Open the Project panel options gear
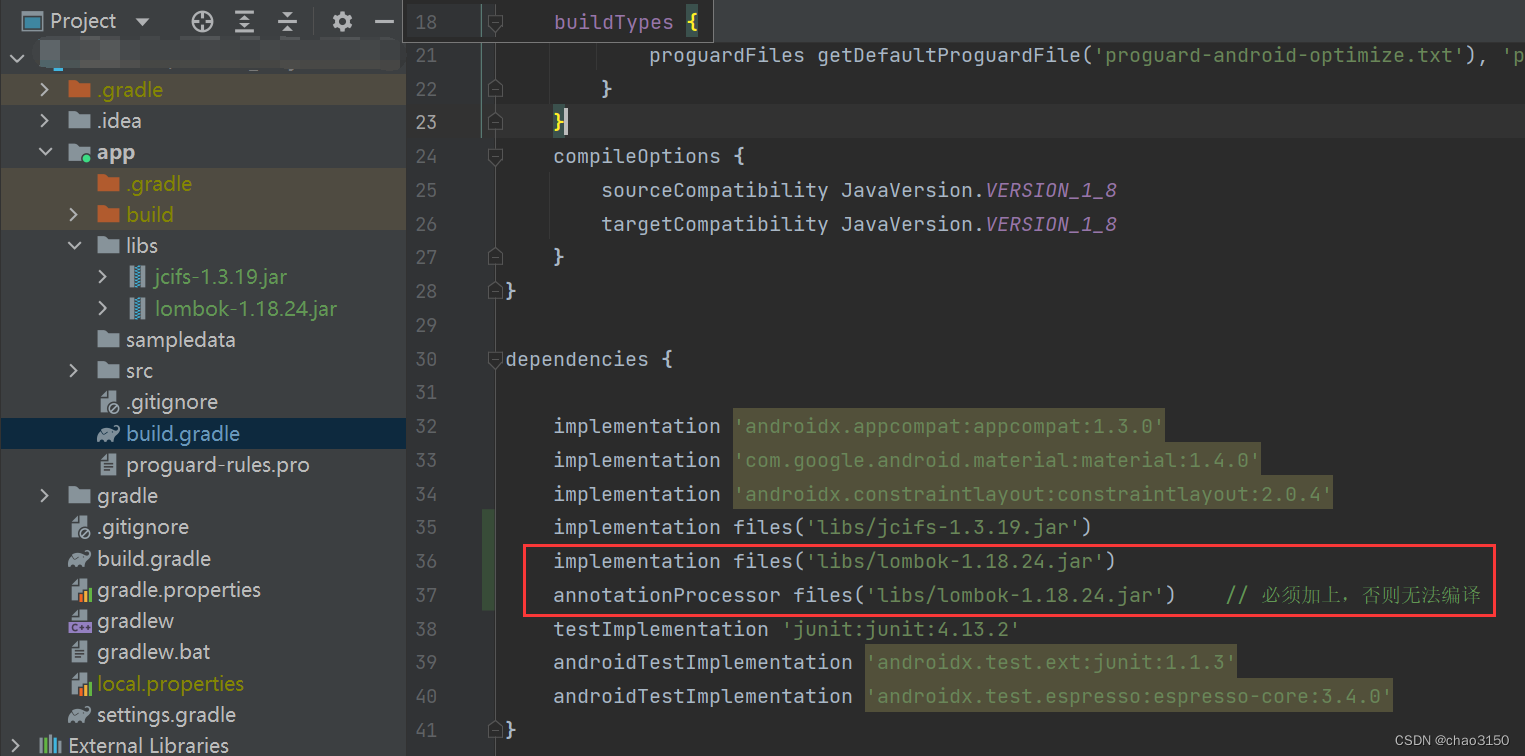 pyautogui.click(x=341, y=20)
